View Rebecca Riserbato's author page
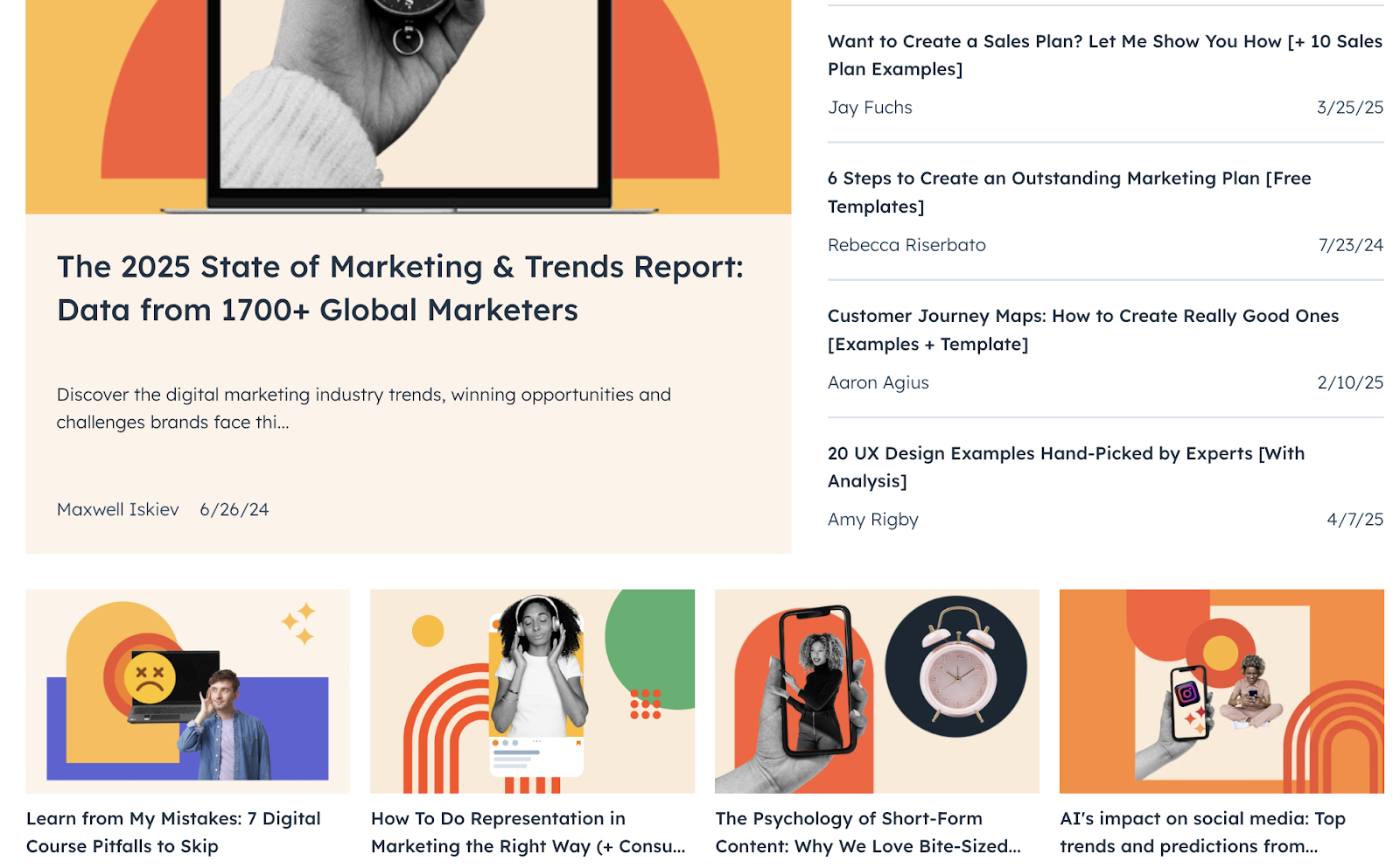The height and width of the screenshot is (868, 1400). point(906,245)
